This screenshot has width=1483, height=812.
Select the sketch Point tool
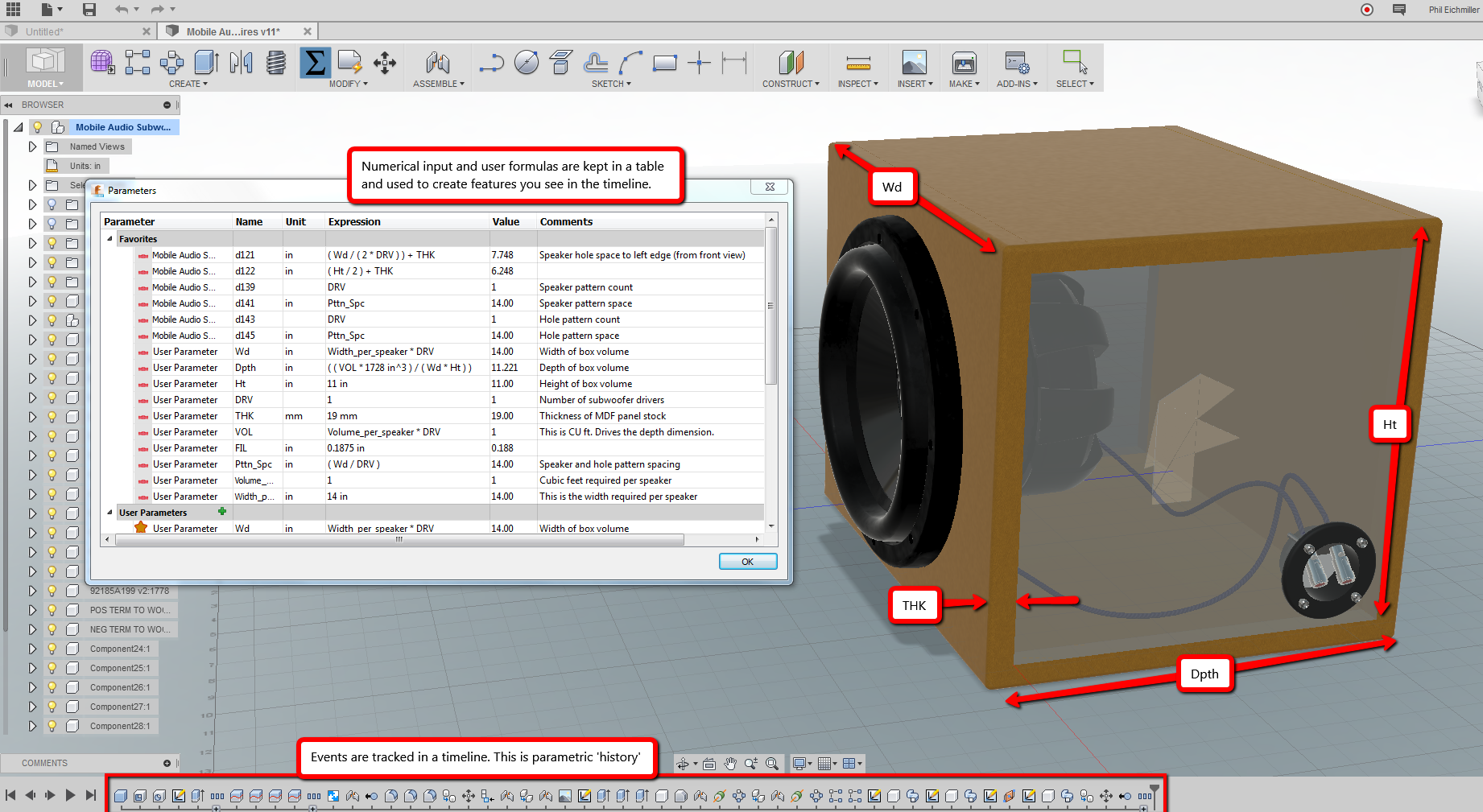(700, 62)
